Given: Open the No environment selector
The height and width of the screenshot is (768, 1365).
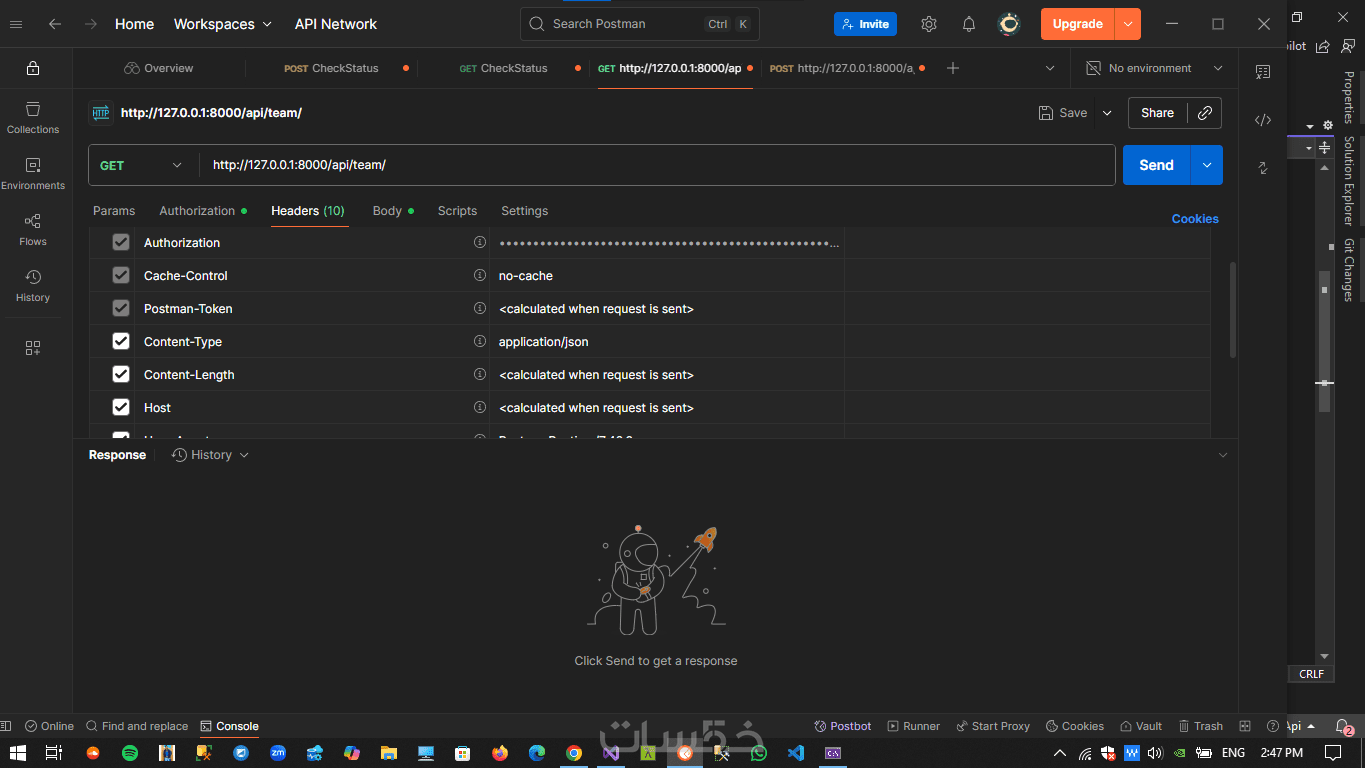Looking at the screenshot, I should [1155, 68].
